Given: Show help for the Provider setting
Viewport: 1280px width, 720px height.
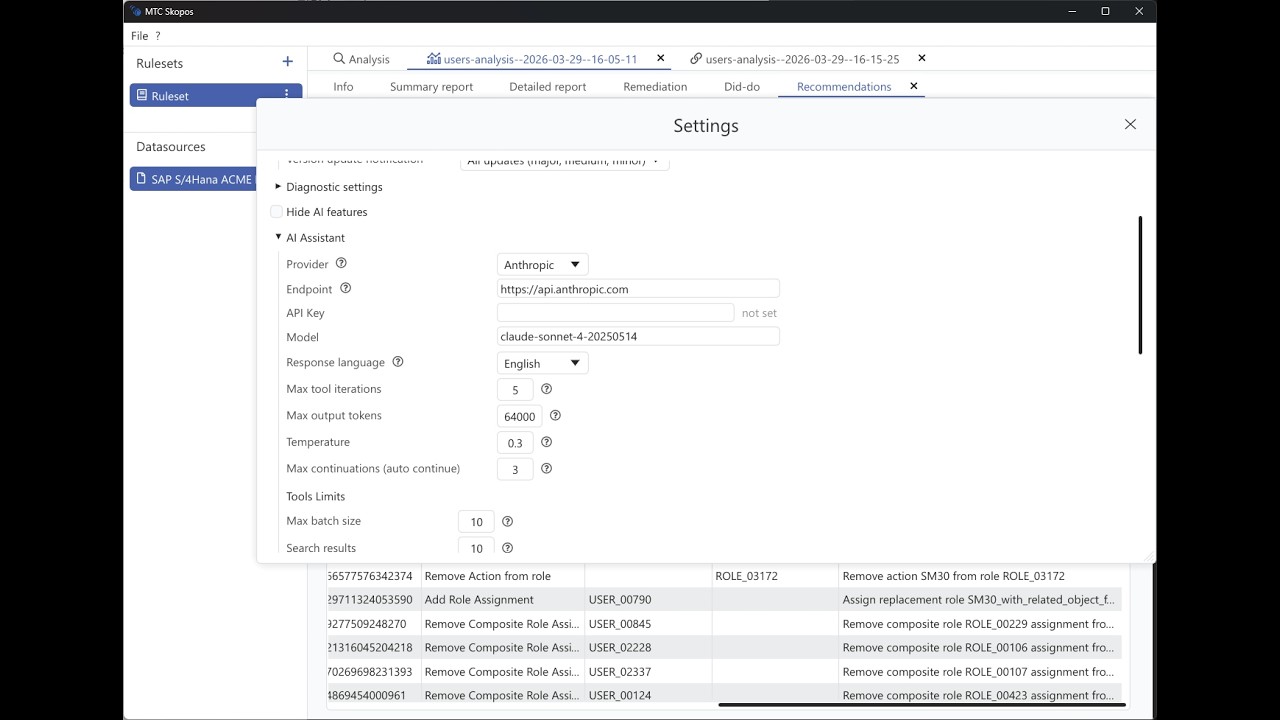Looking at the screenshot, I should point(341,264).
